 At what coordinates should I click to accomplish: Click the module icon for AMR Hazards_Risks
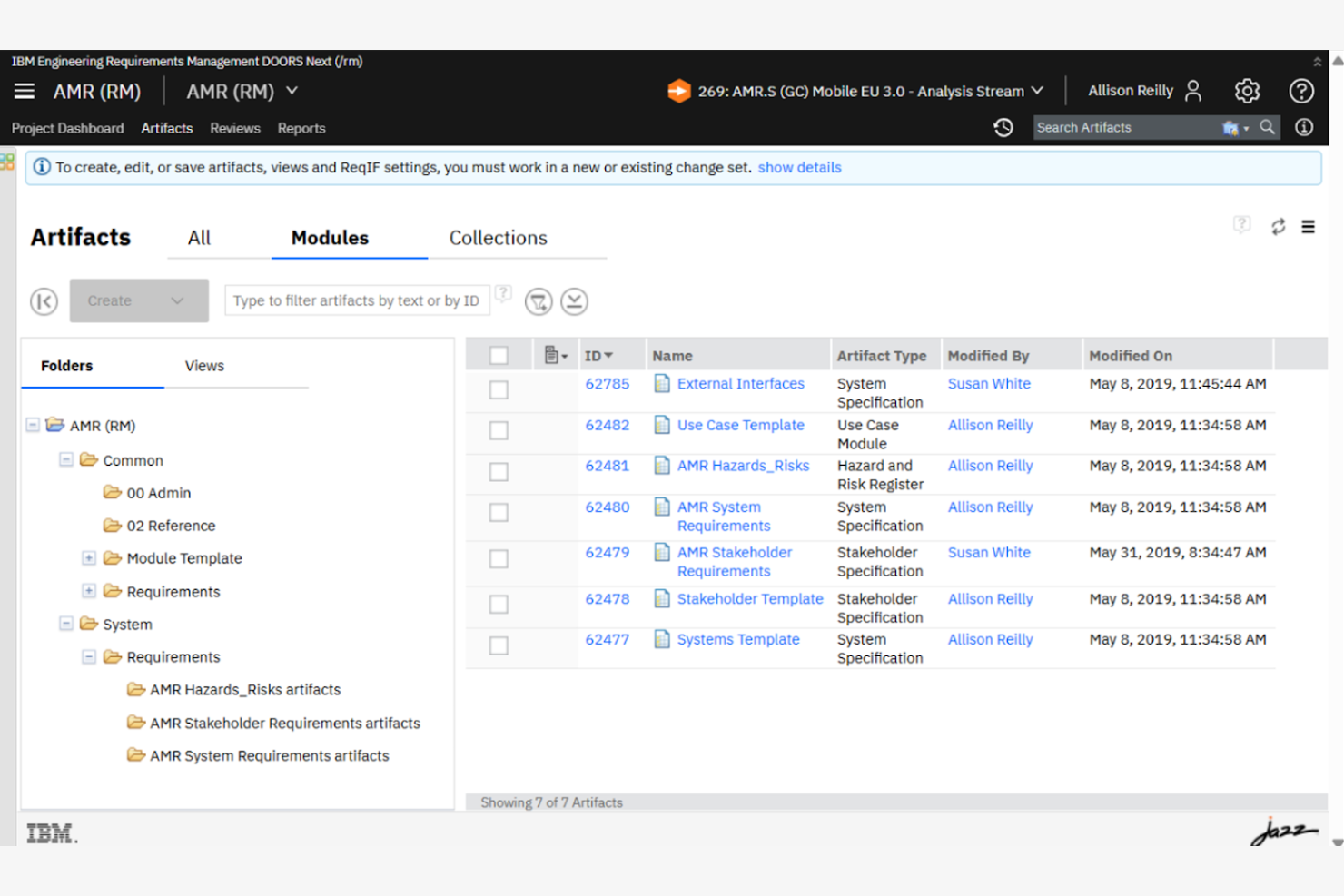click(662, 466)
